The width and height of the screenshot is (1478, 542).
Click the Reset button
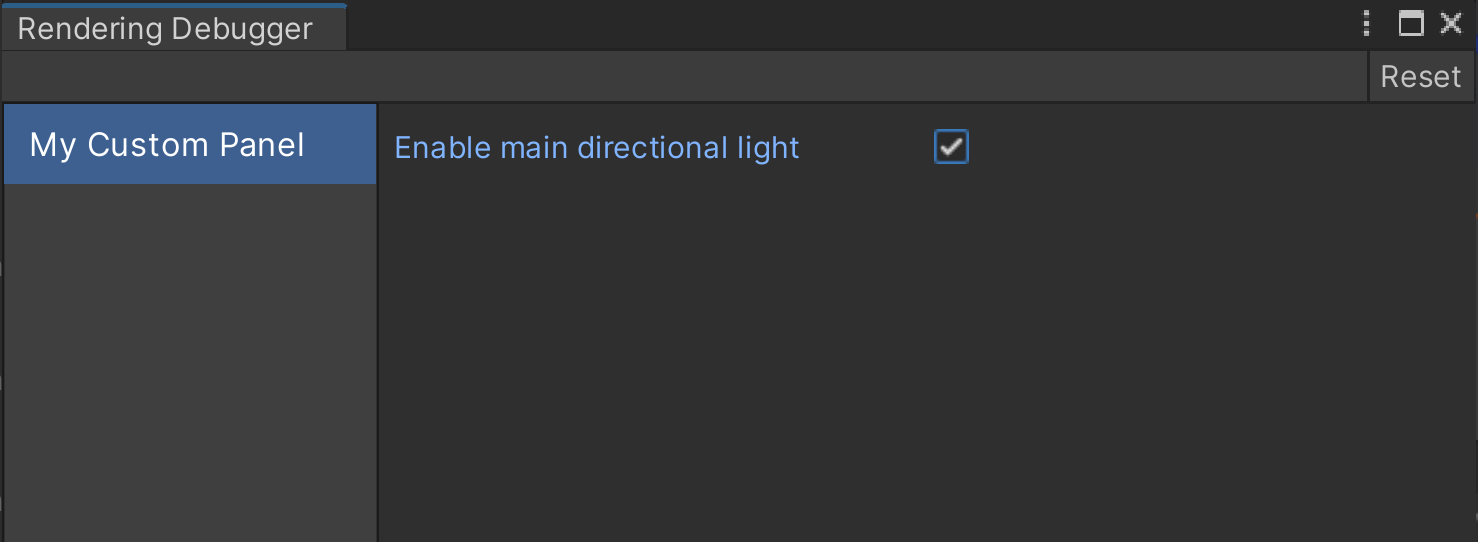(1421, 77)
